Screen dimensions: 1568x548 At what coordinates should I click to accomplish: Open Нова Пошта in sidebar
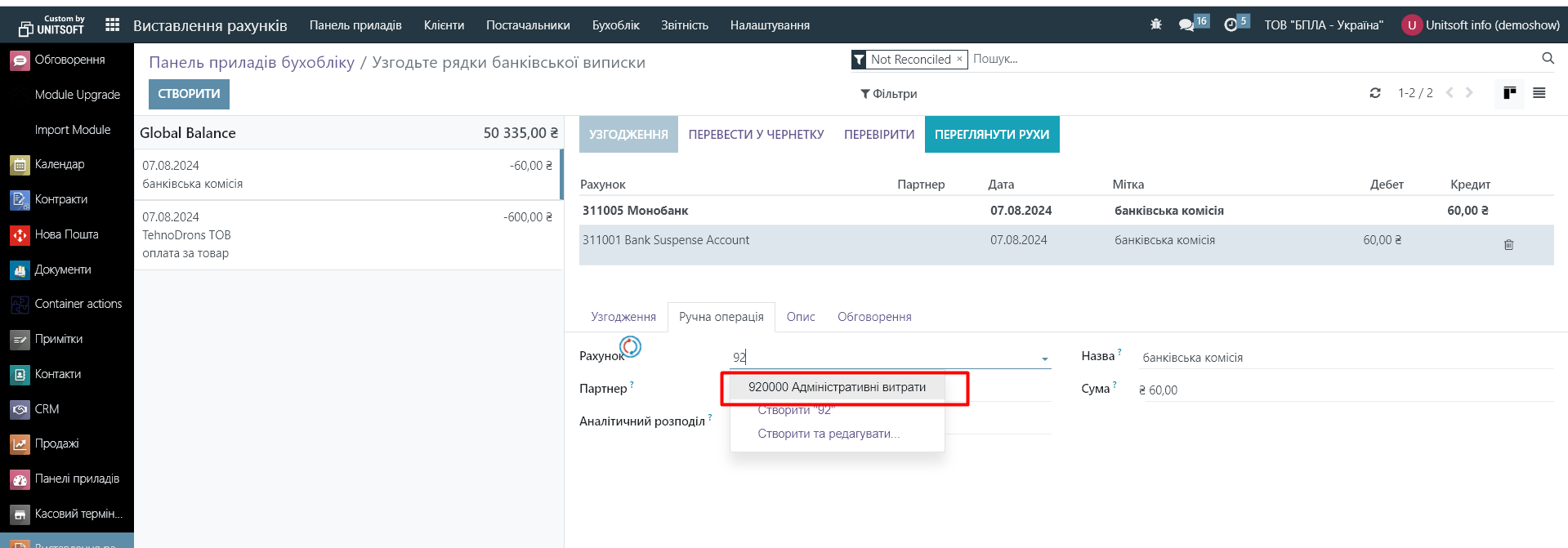point(66,234)
